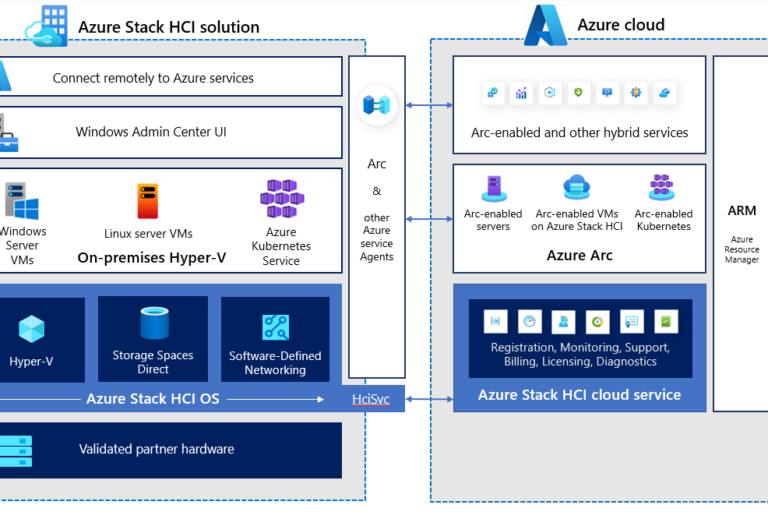Viewport: 768px width, 512px height.
Task: Click the ARM Azure Resource Manager panel
Action: (741, 234)
